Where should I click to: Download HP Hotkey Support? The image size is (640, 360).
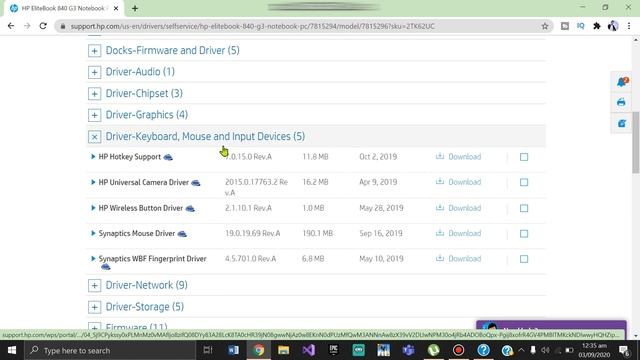pyautogui.click(x=458, y=157)
